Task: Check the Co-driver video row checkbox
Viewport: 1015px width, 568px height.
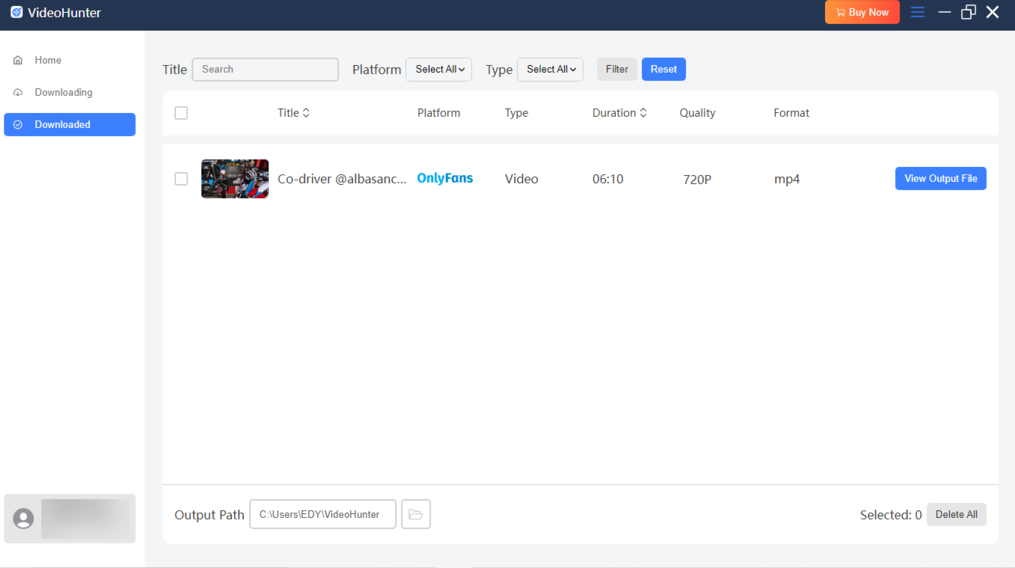Action: point(181,179)
